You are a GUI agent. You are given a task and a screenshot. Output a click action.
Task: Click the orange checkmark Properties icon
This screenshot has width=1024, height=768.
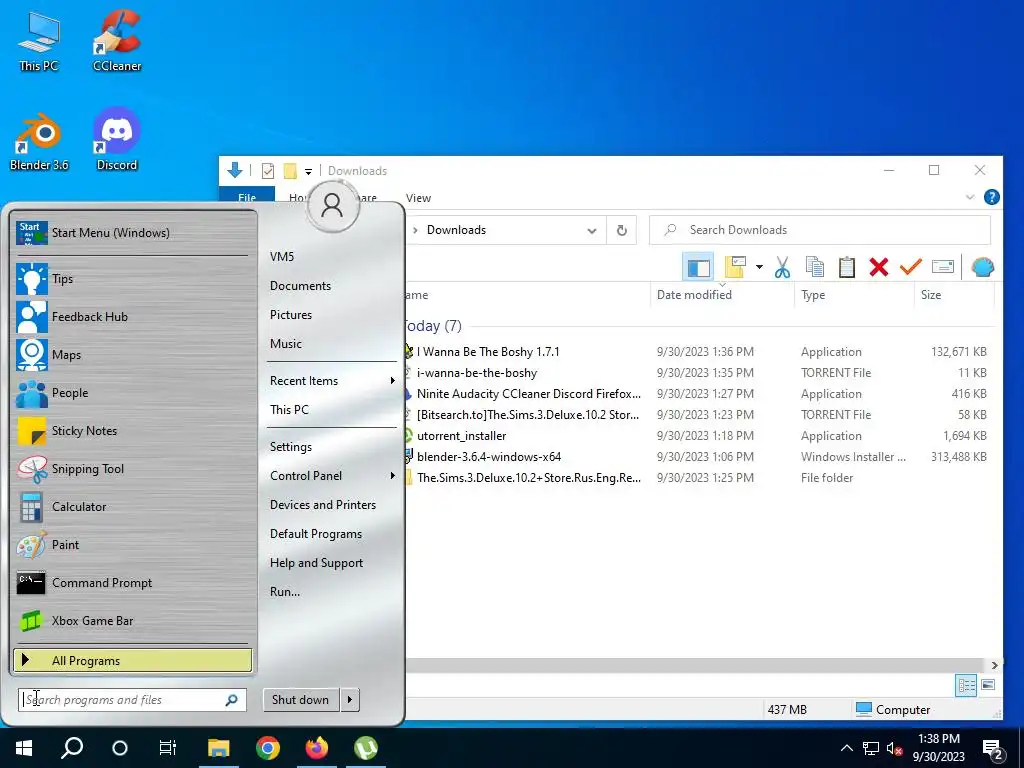910,266
